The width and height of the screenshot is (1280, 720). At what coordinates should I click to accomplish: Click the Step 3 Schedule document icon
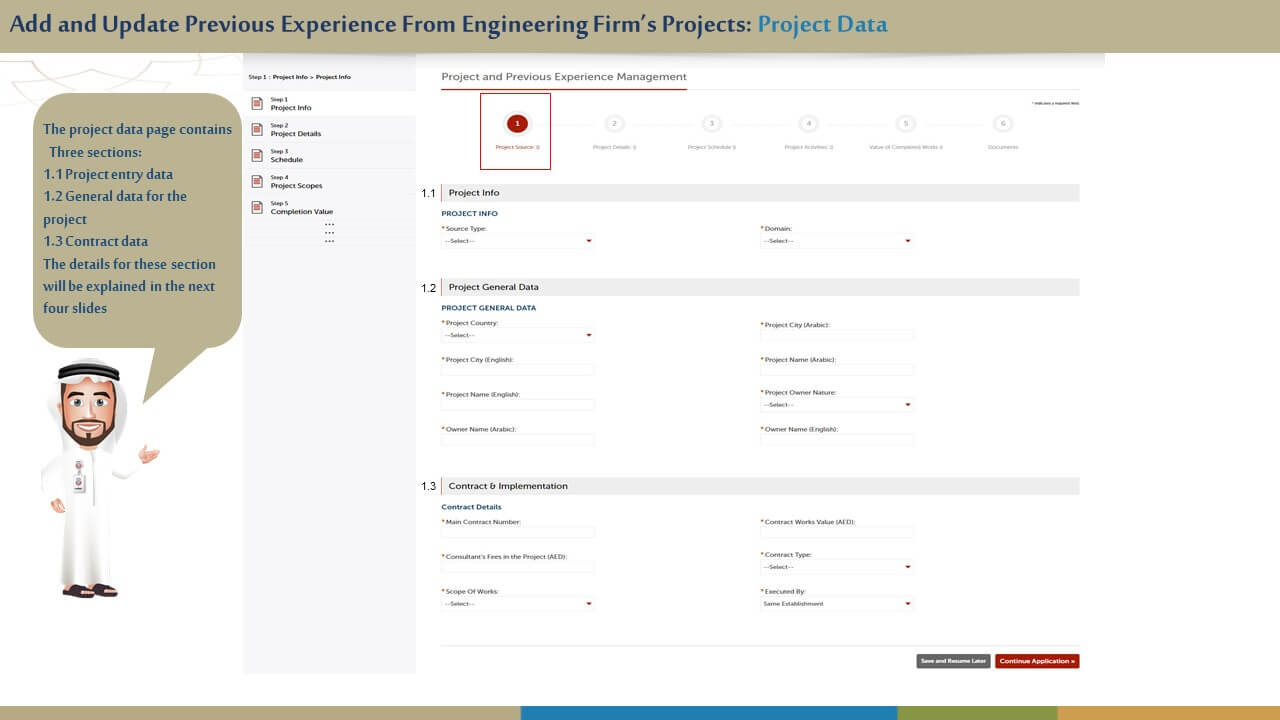tap(257, 155)
